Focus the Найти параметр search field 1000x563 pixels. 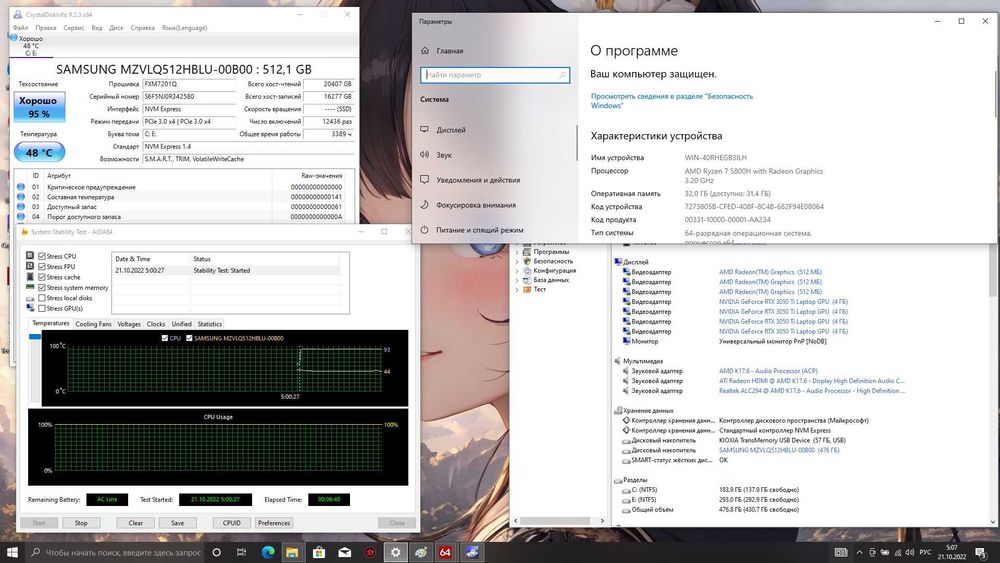pos(495,75)
